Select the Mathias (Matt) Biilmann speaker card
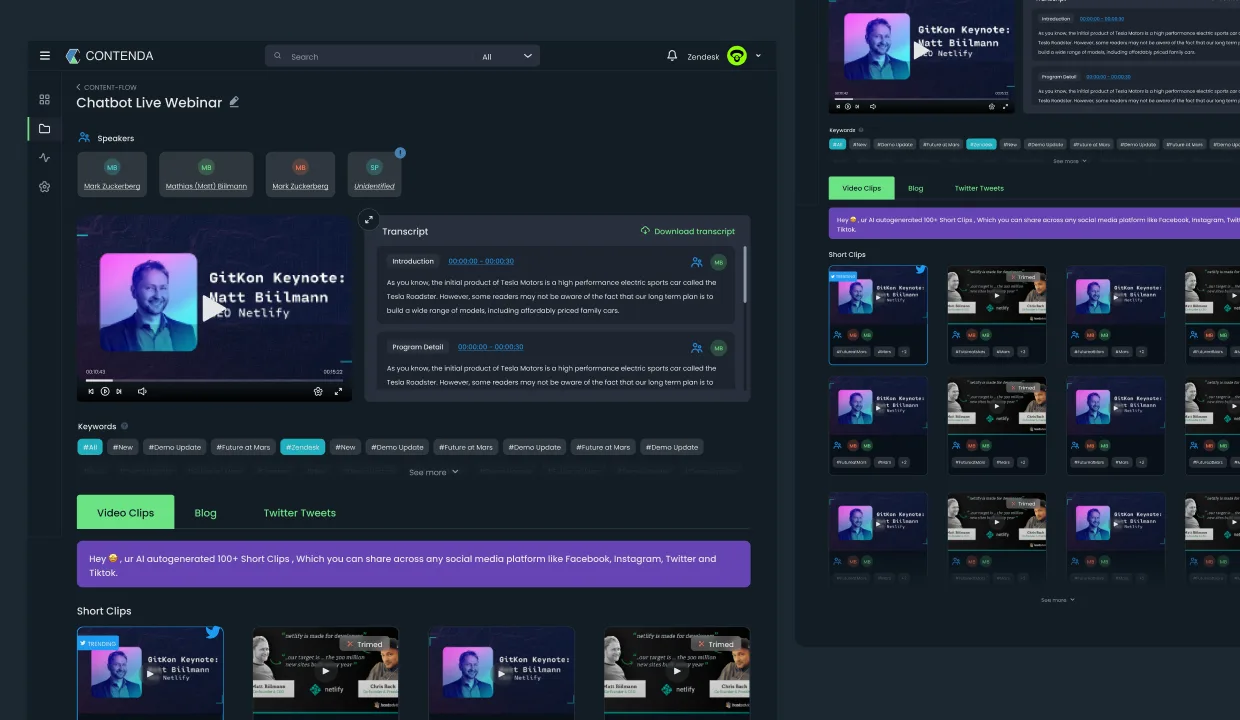1240x720 pixels. click(206, 174)
